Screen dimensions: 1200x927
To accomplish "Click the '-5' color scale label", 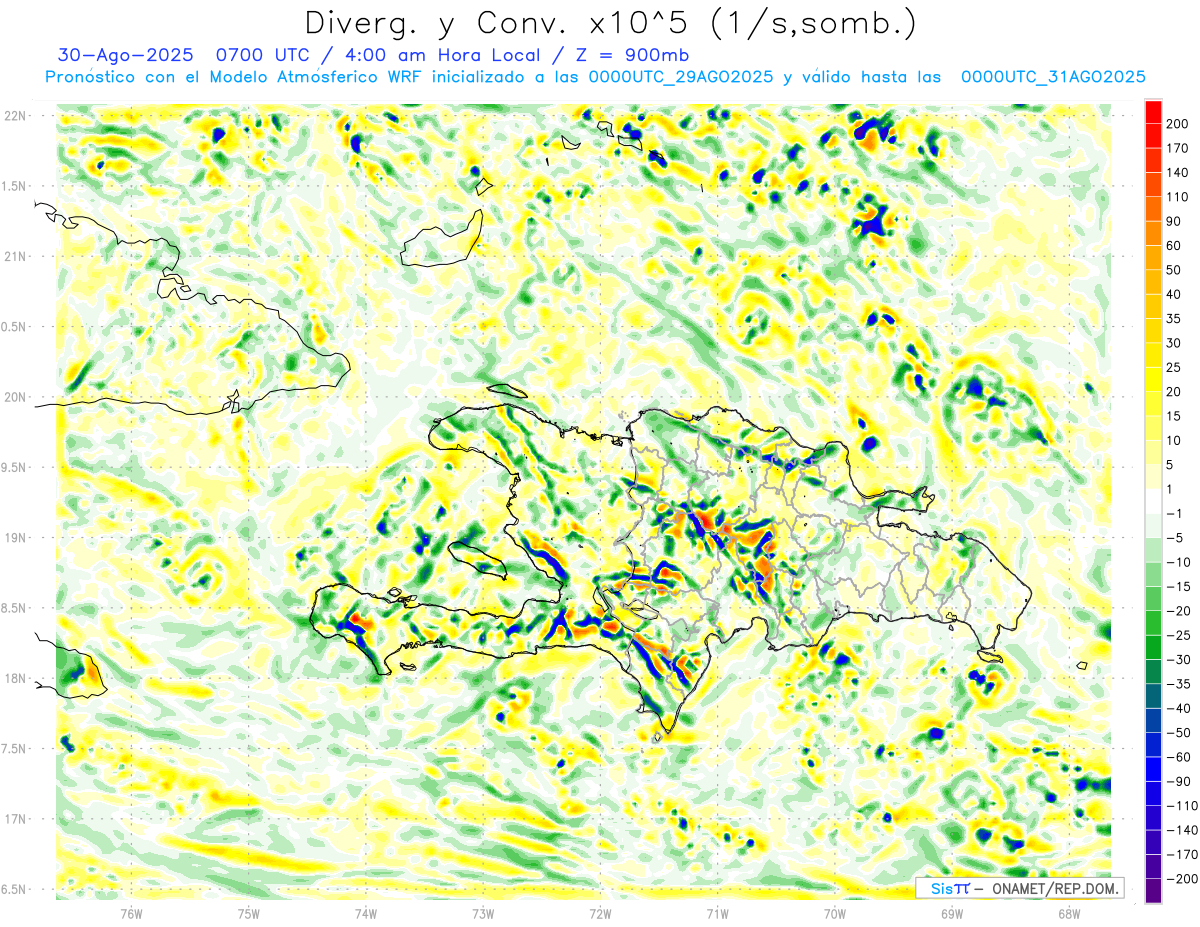I will point(1177,538).
